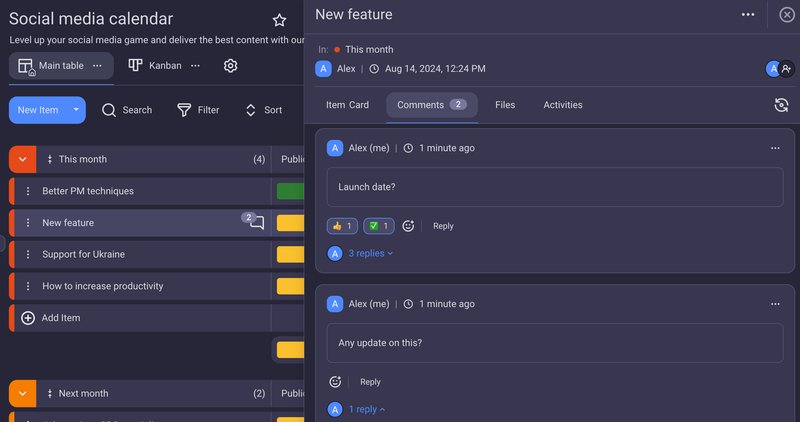800x422 pixels.
Task: Star the Social media calendar board
Action: pos(279,20)
